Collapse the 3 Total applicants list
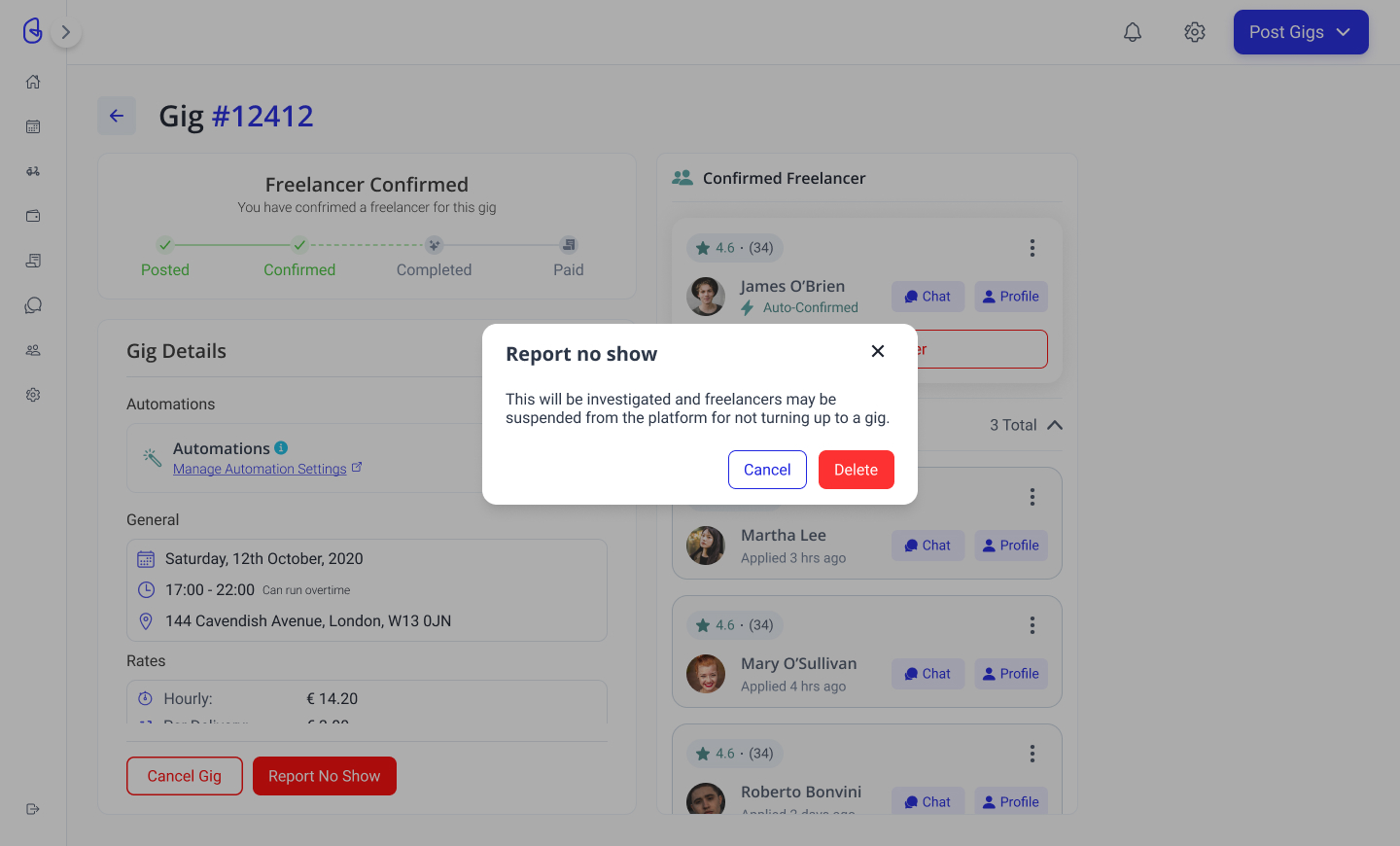 click(x=1055, y=425)
